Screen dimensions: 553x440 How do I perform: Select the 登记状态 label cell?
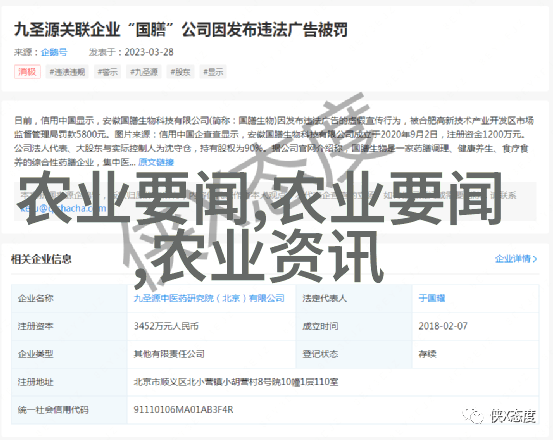(354, 354)
